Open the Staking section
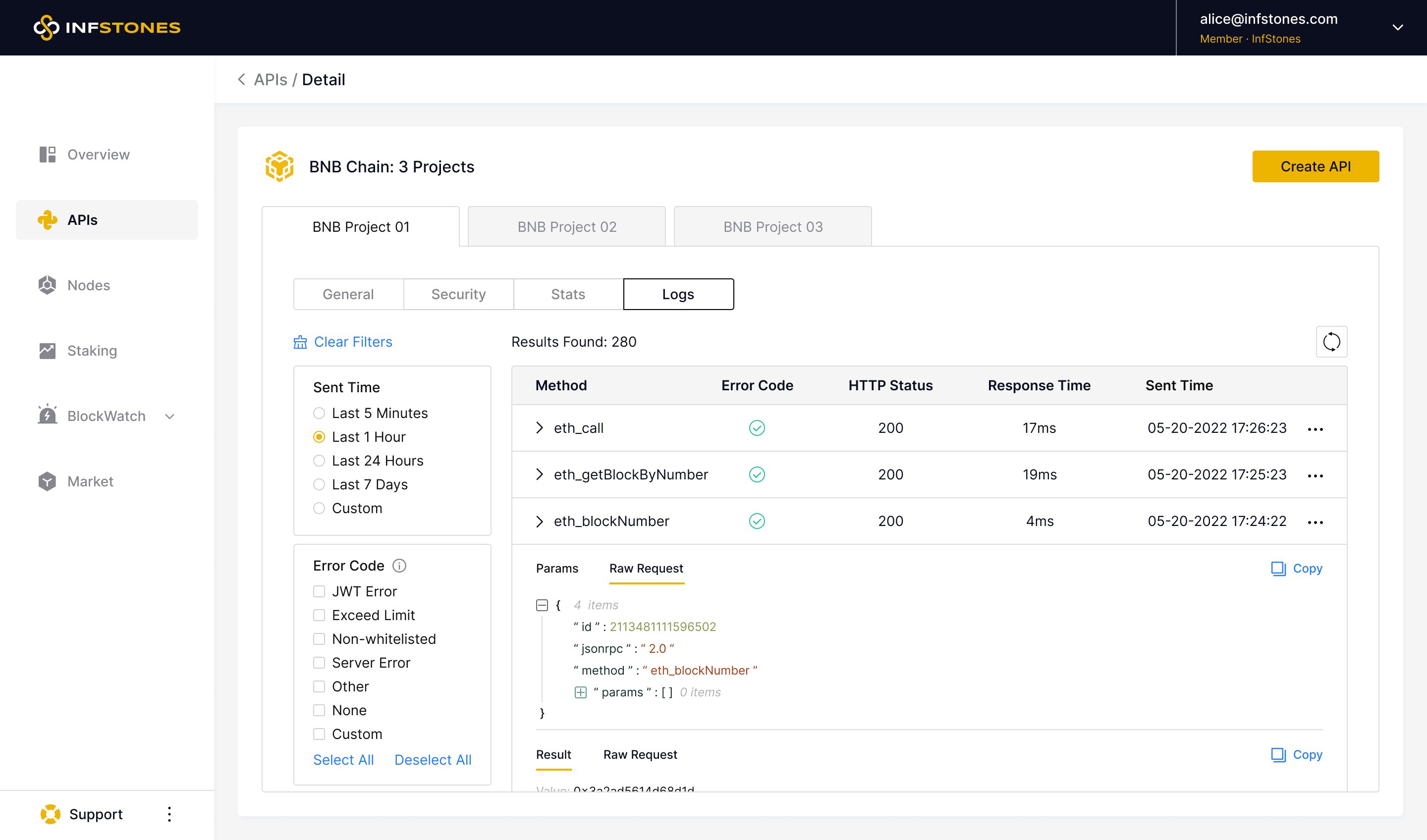Image resolution: width=1427 pixels, height=840 pixels. click(92, 350)
